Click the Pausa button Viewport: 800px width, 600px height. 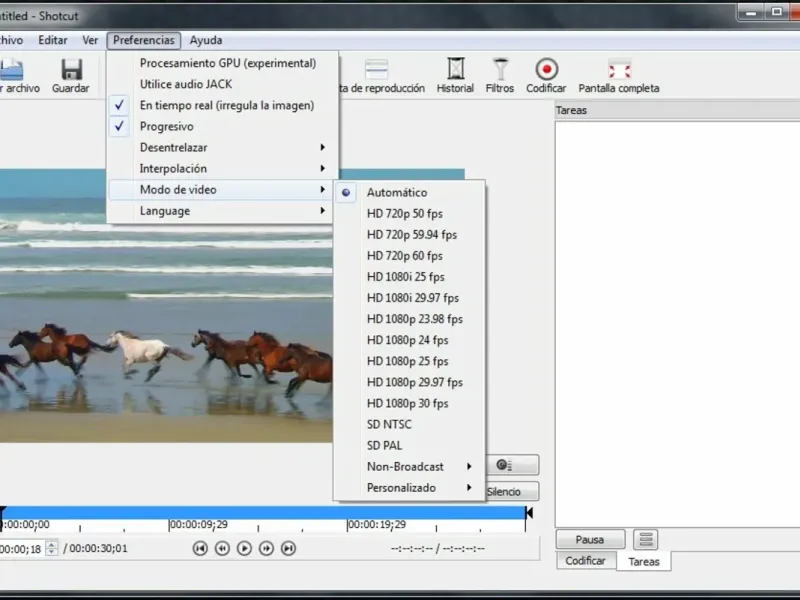[x=590, y=540]
